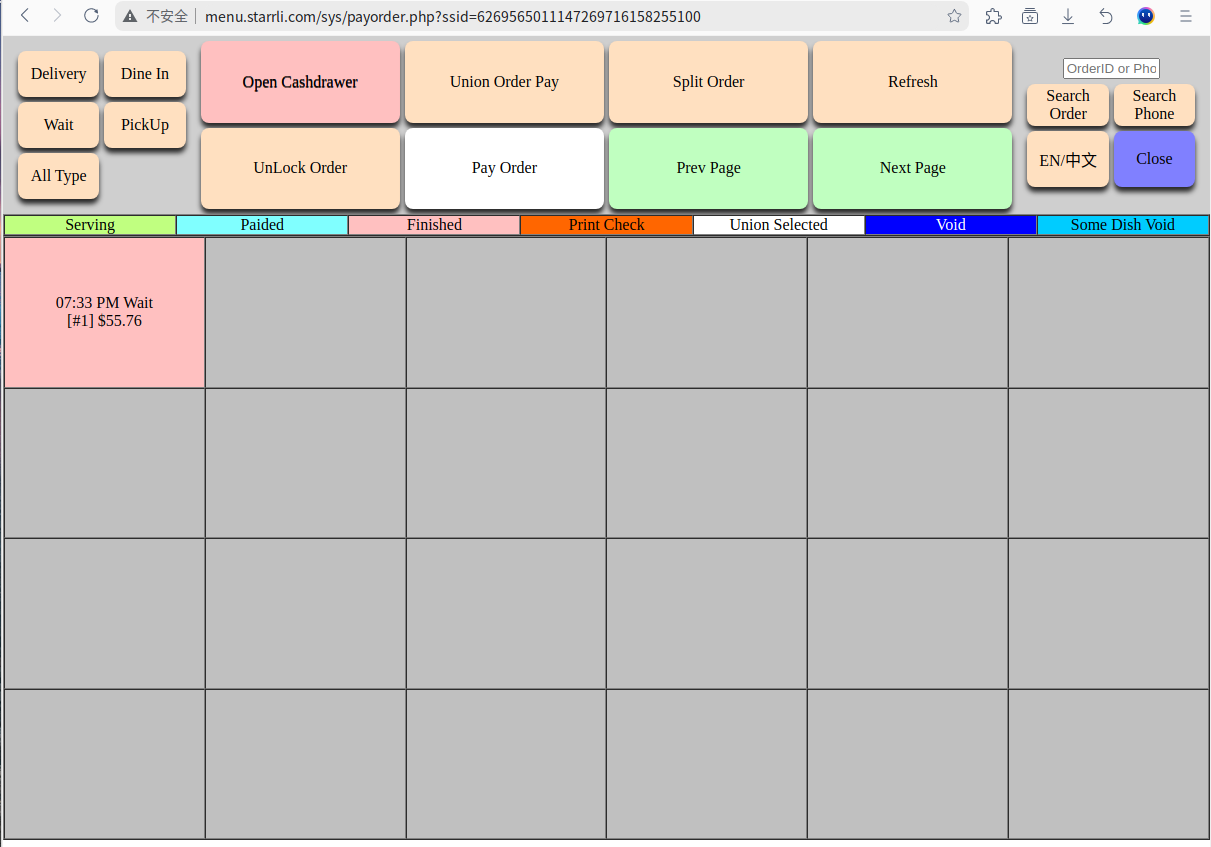
Task: Filter orders by Delivery type
Action: 58,74
